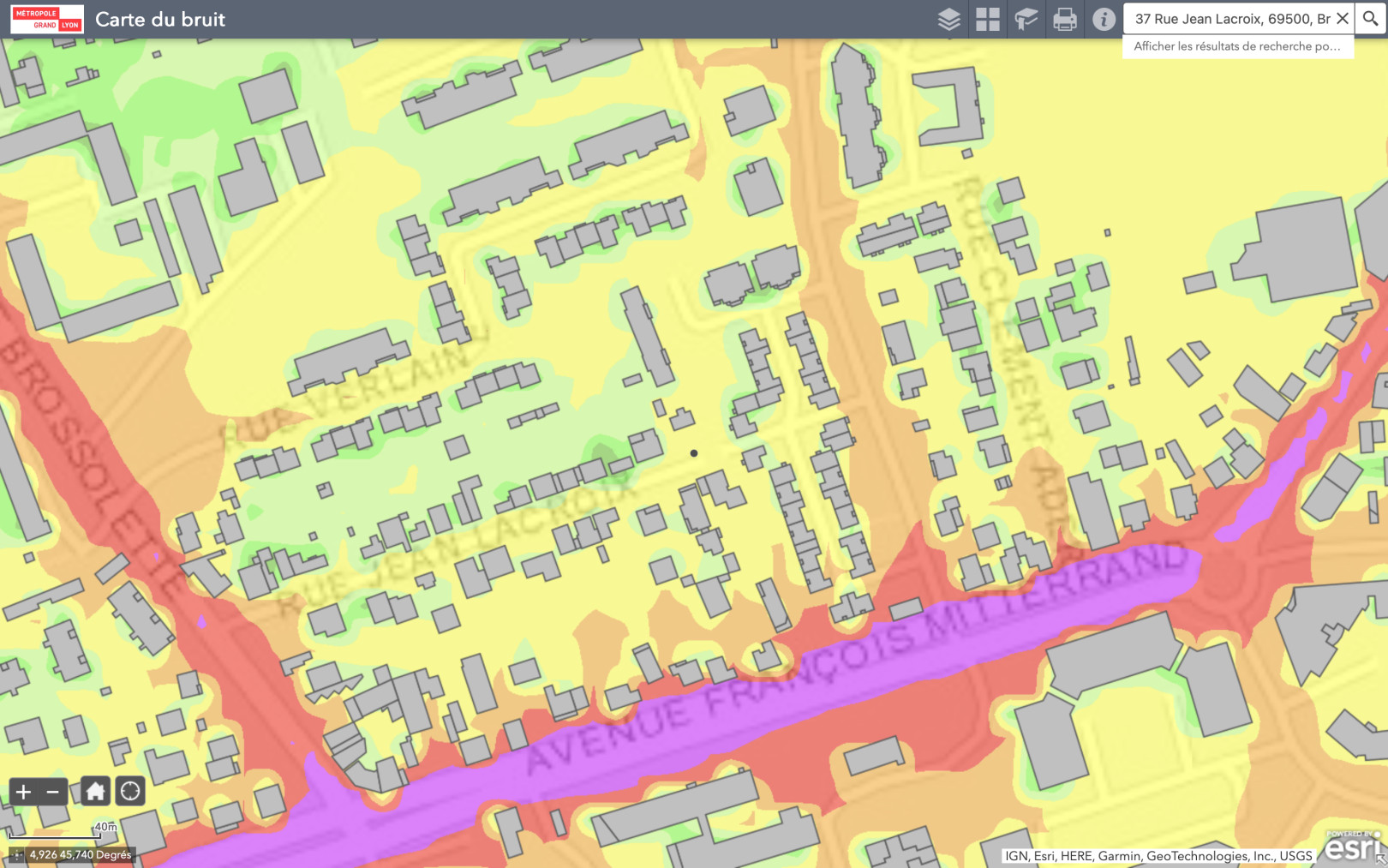
Task: Click the graduation cap icon
Action: click(1026, 19)
